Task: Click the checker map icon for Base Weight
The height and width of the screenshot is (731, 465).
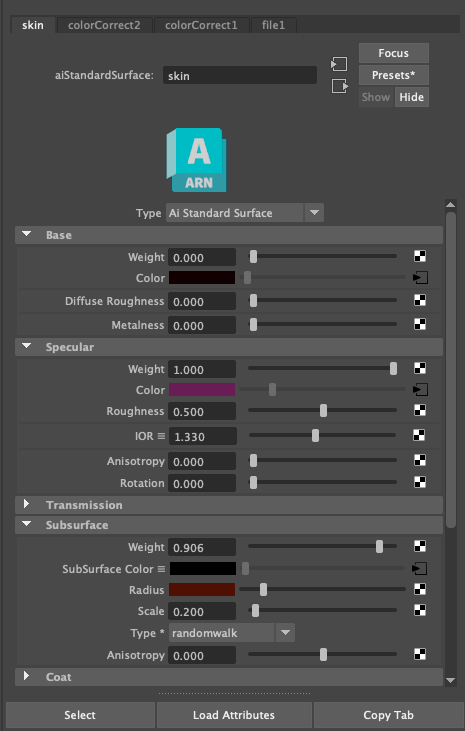Action: (420, 256)
